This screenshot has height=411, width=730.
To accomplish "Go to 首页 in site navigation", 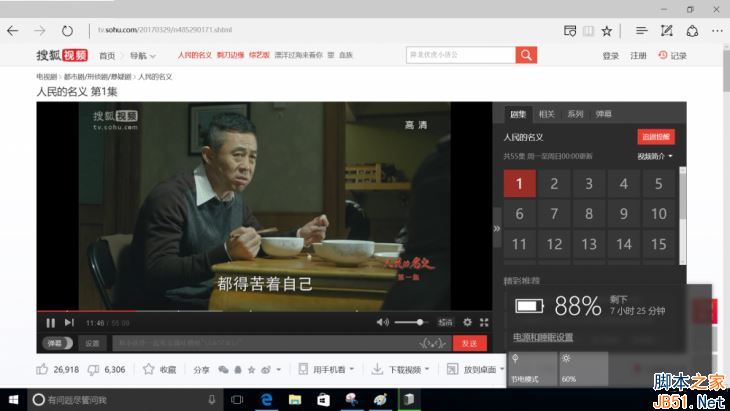I will click(107, 55).
